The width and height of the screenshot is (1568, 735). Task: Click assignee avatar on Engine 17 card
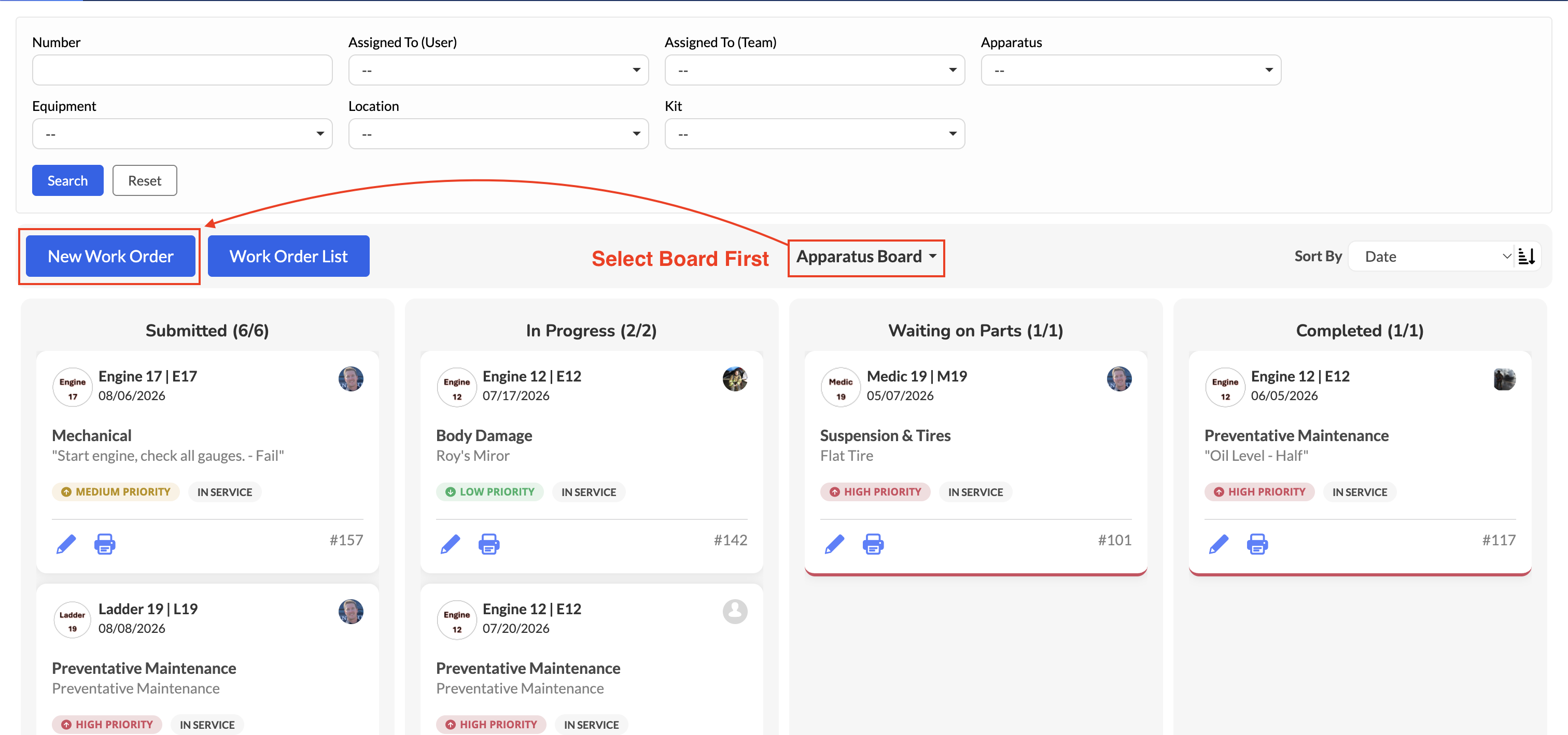point(351,378)
